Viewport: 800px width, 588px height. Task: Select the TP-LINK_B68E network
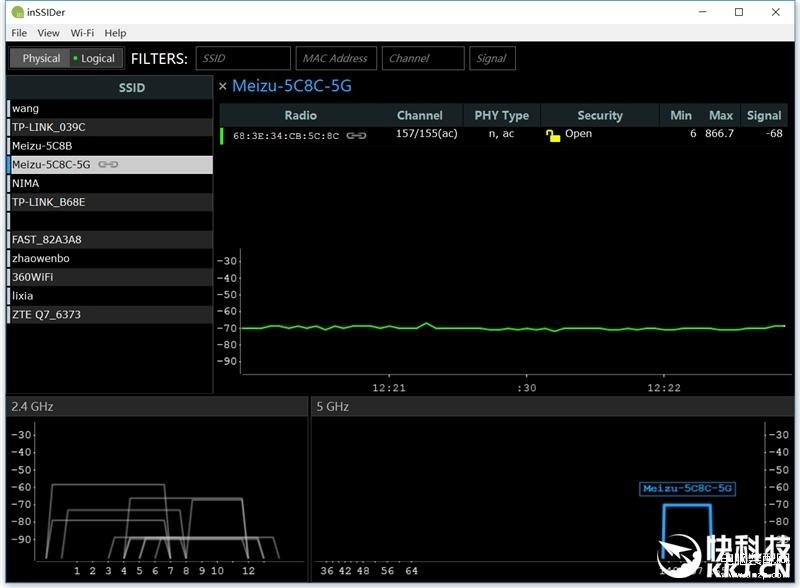pyautogui.click(x=110, y=202)
